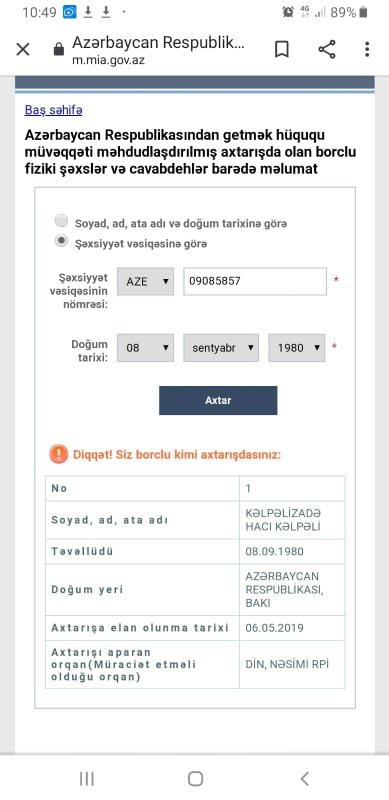Screen dimensions: 389x800
Task: Click the ID number field 09085857
Action: tap(255, 281)
